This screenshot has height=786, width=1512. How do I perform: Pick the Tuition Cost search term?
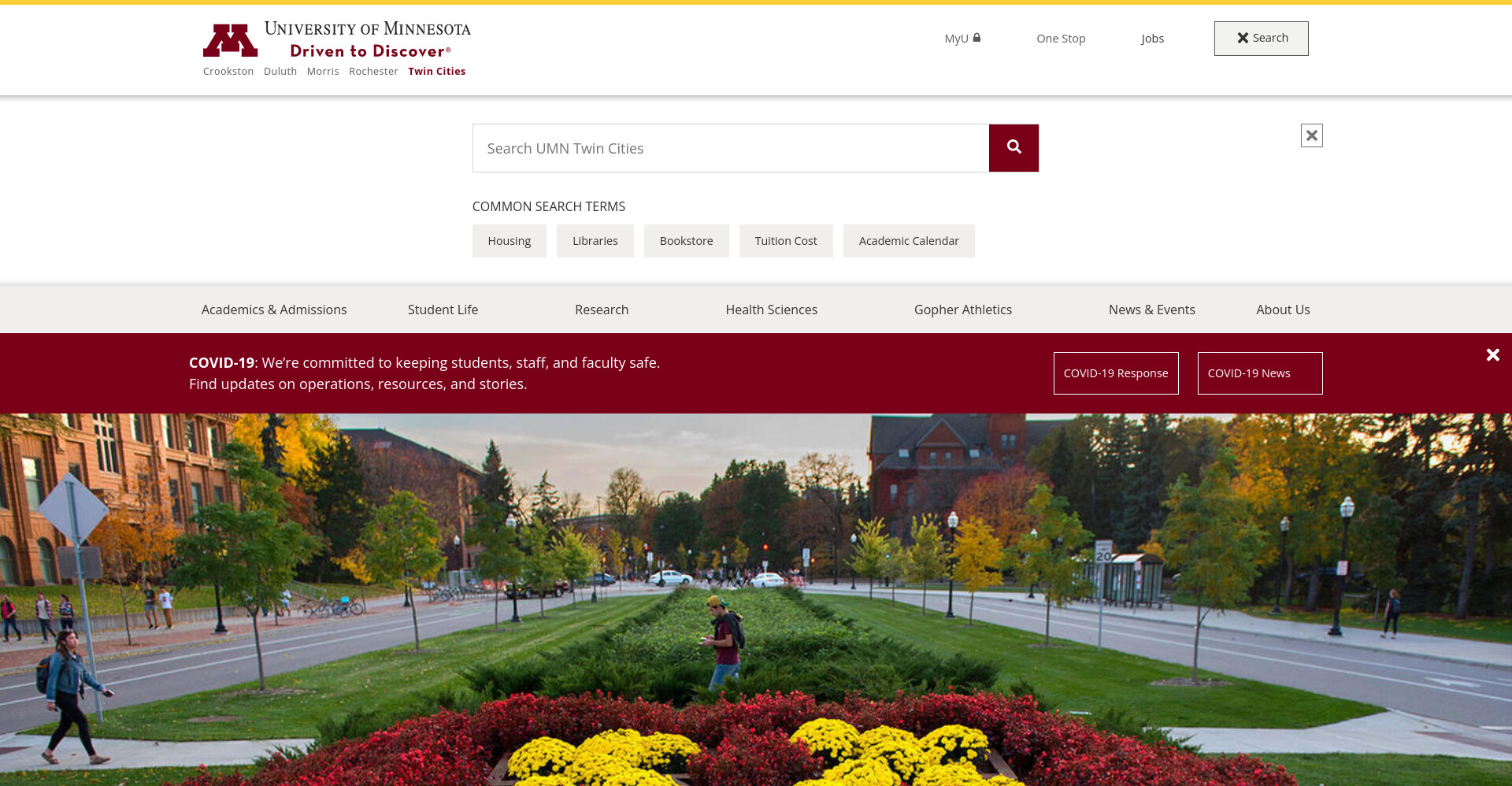coord(786,241)
